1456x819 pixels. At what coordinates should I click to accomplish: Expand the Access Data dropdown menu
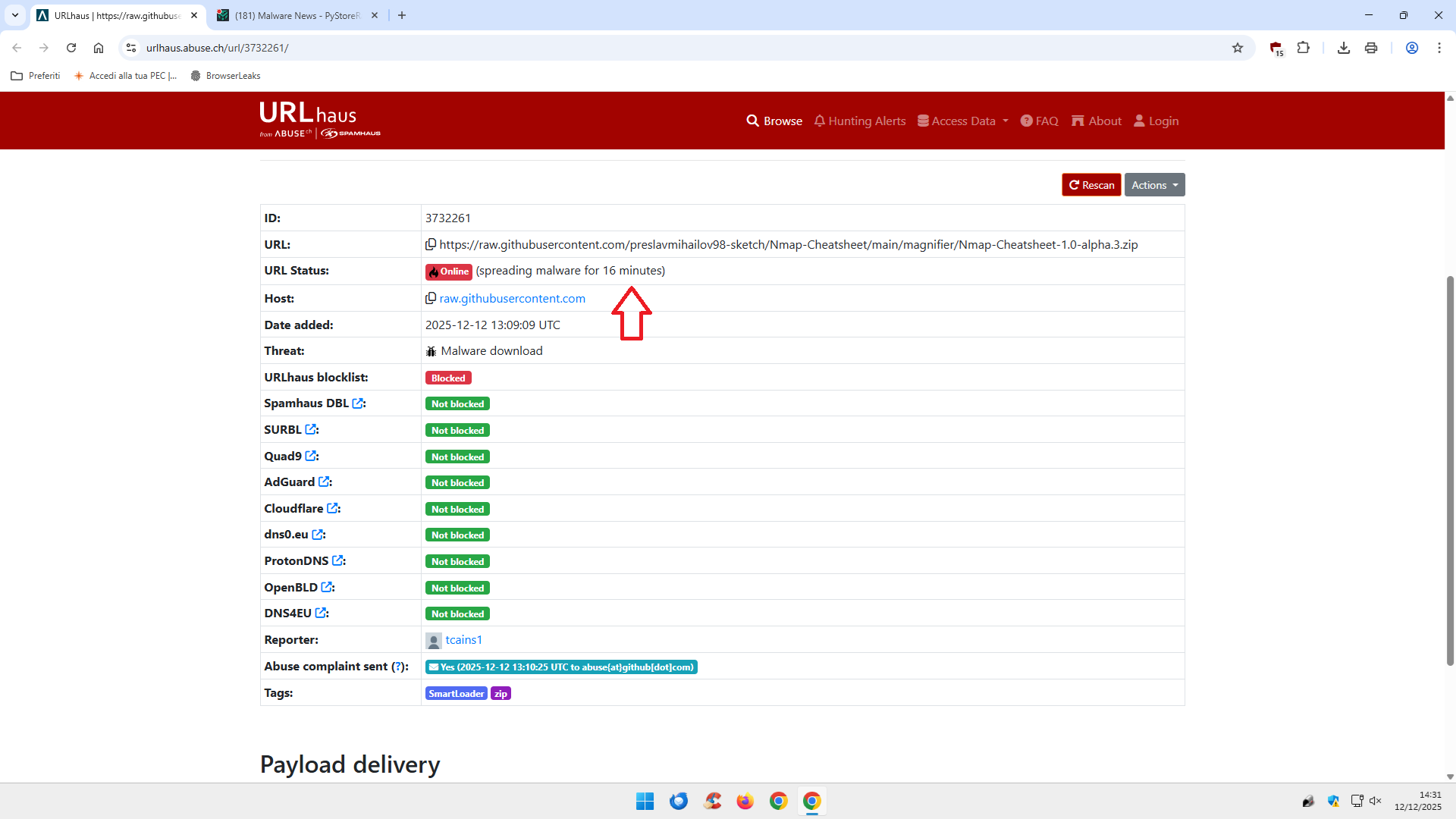[963, 121]
